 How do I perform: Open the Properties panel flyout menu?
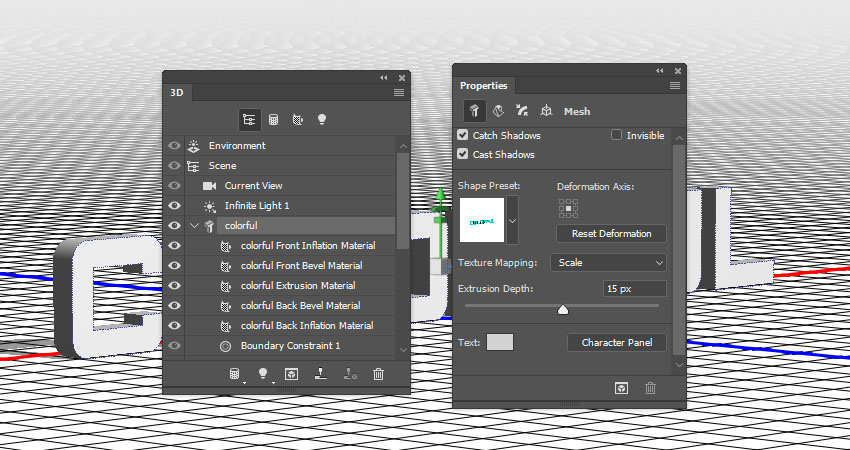[x=676, y=86]
